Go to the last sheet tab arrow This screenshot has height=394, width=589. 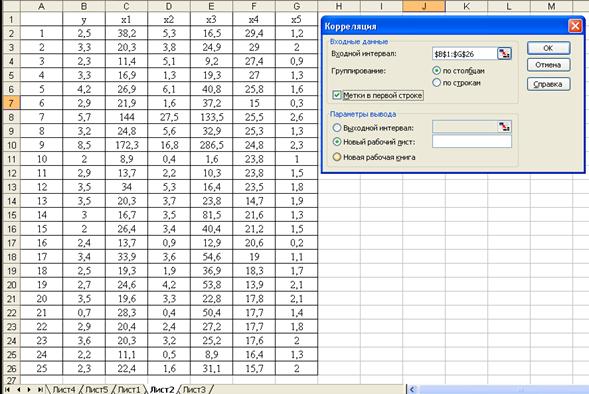pos(40,389)
